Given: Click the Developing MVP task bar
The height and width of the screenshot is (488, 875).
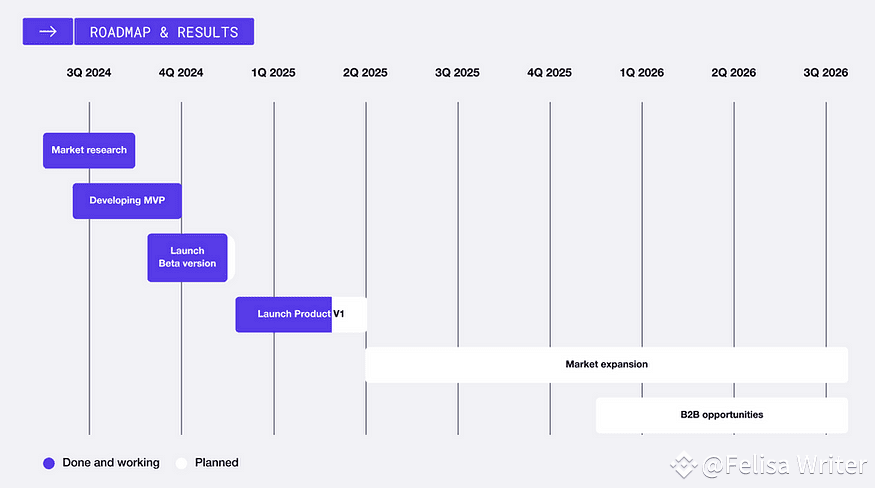Looking at the screenshot, I should (127, 200).
